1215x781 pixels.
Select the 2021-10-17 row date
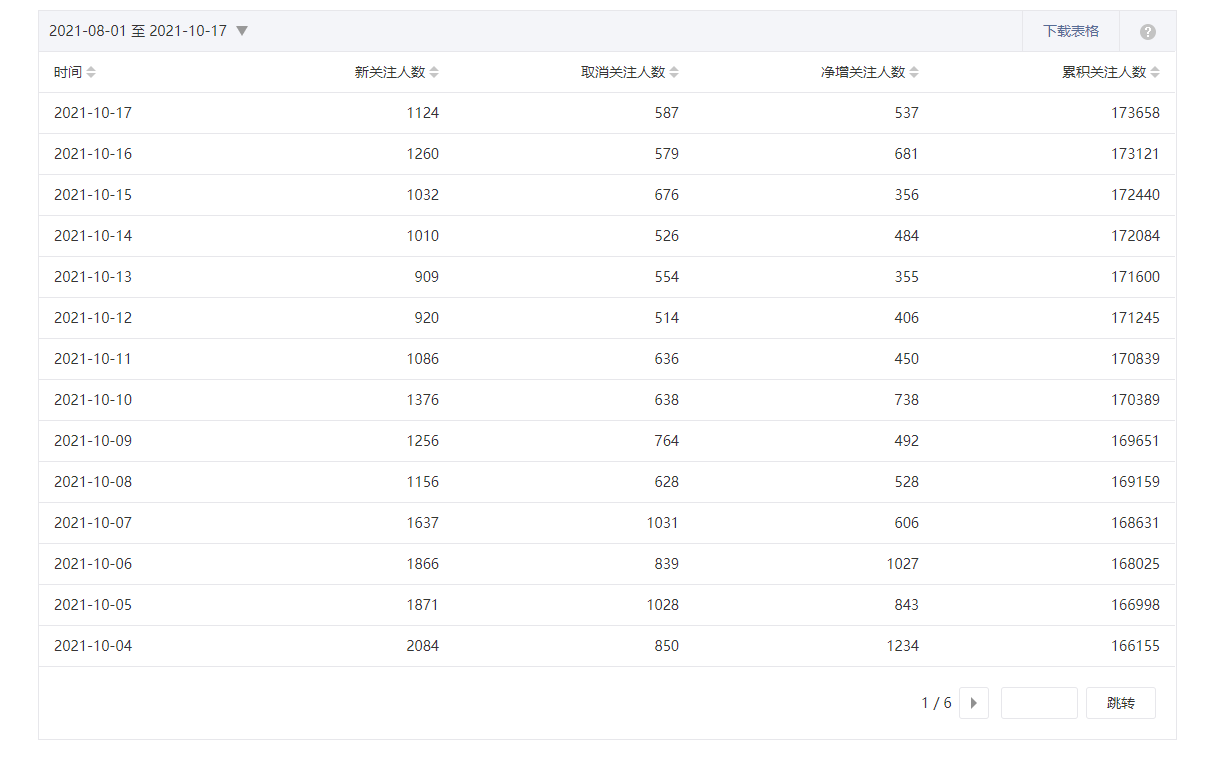pos(93,113)
